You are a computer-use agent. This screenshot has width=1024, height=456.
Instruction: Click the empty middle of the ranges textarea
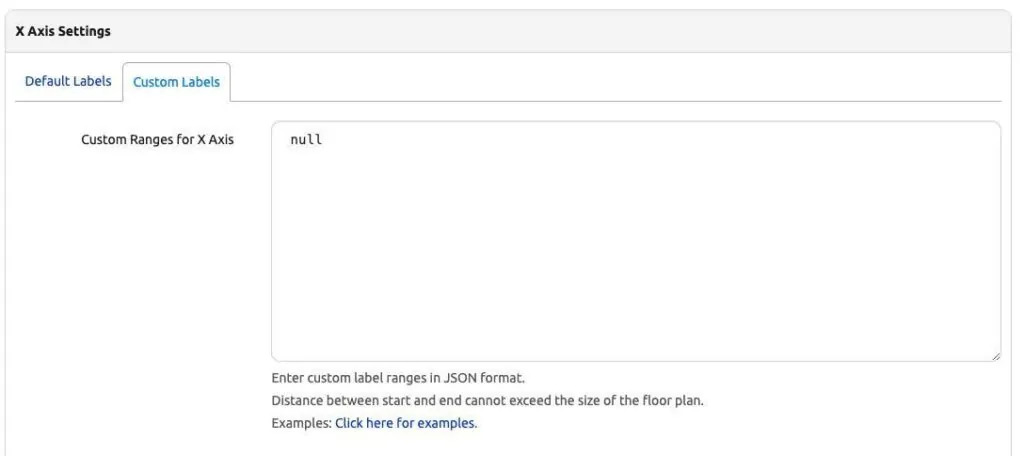[x=635, y=248]
